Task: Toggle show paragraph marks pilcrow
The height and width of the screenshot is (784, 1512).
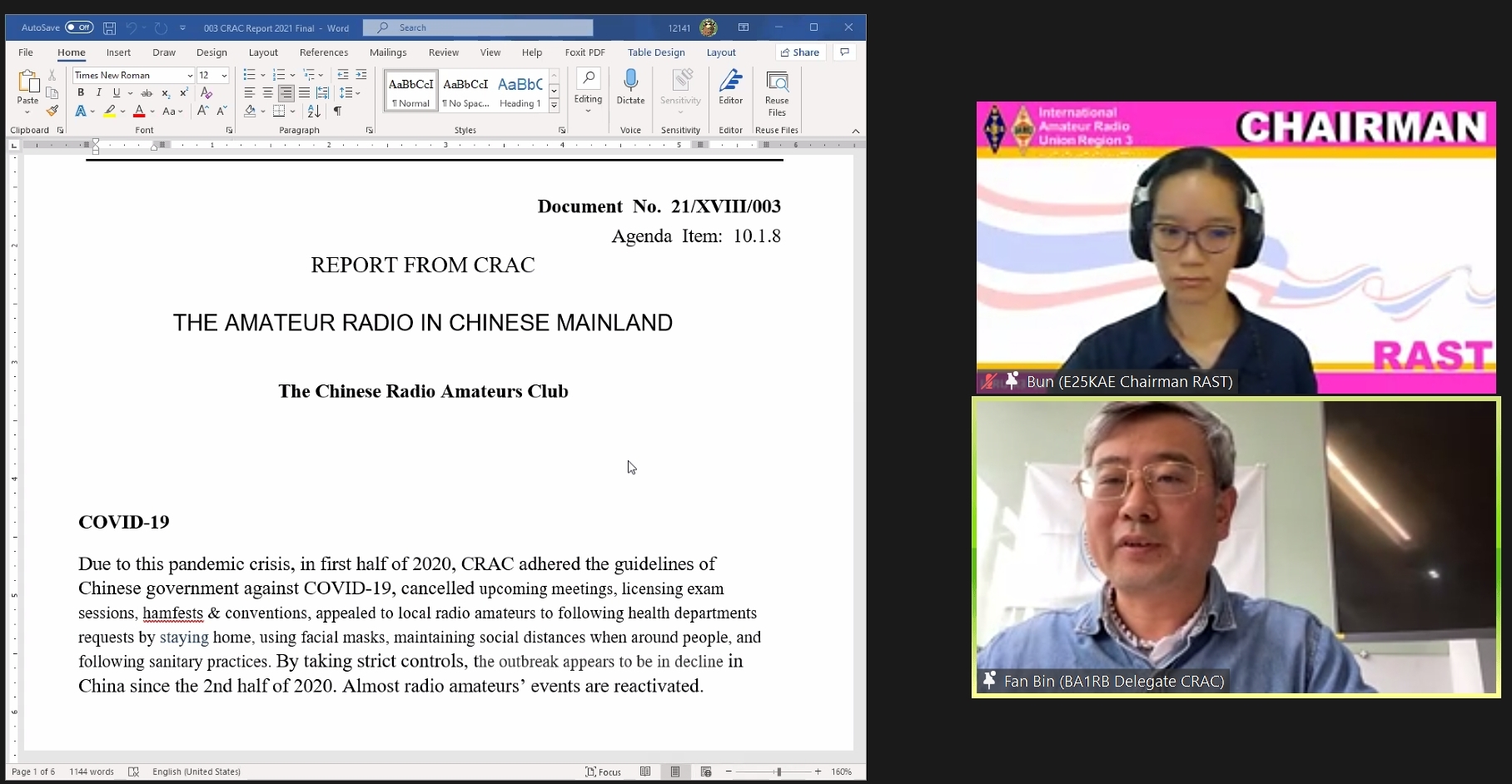Action: [x=337, y=111]
